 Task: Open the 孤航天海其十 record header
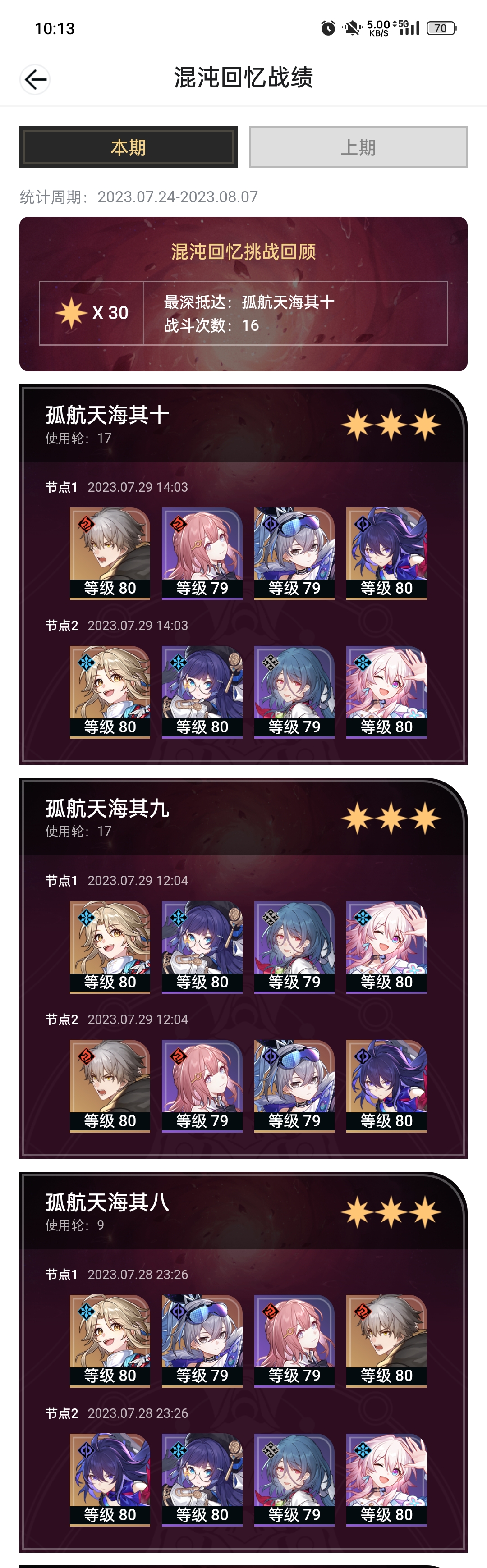243,424
